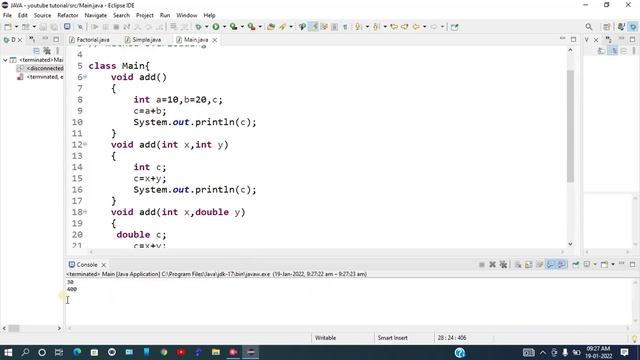Click the editor scroll down arrow
The height and width of the screenshot is (360, 640).
[x=570, y=244]
